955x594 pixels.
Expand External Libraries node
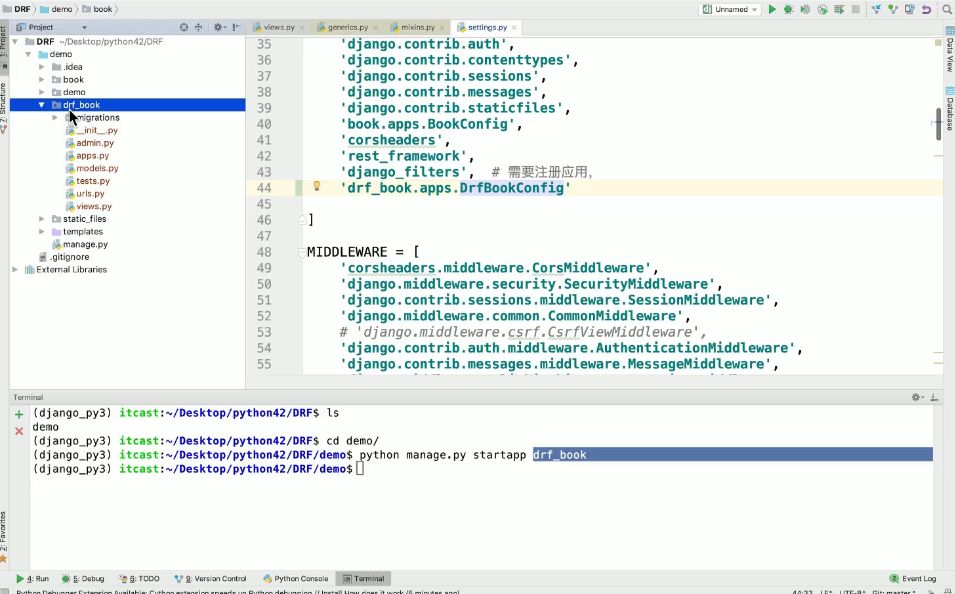tap(16, 270)
